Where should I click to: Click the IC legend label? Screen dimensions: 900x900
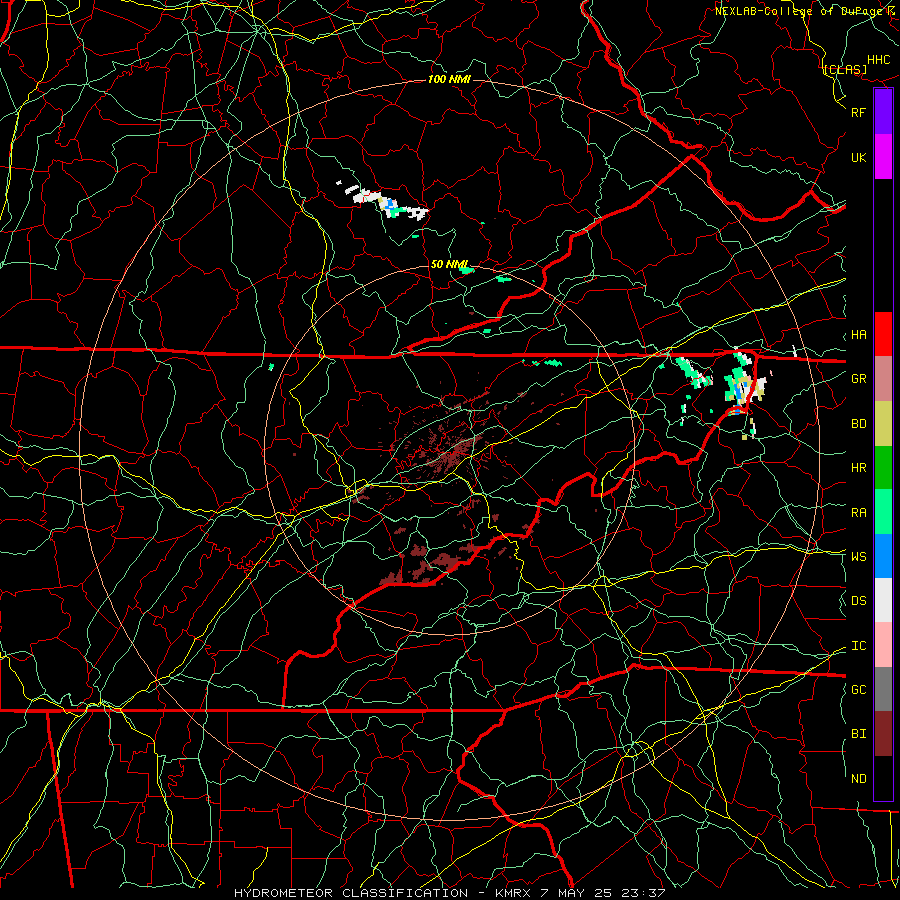tap(858, 646)
